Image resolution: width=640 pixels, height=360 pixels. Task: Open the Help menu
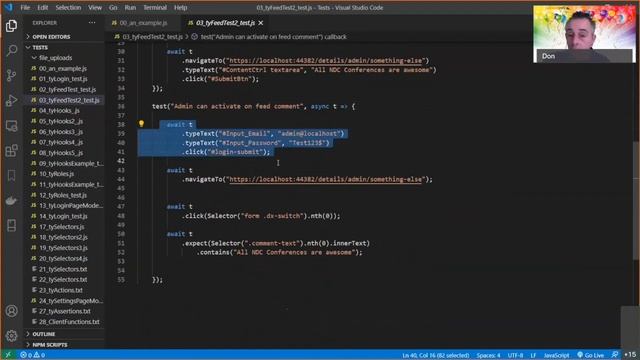[x=180, y=7]
